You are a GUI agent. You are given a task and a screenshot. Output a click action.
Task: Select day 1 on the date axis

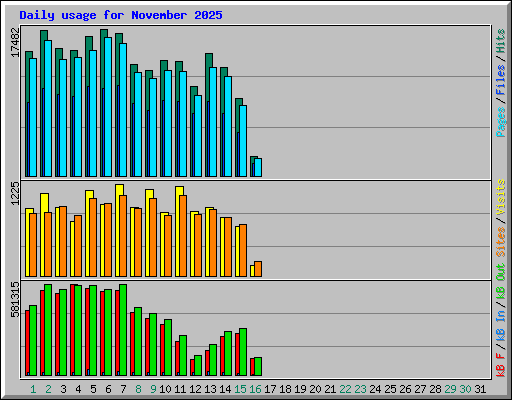pos(33,389)
